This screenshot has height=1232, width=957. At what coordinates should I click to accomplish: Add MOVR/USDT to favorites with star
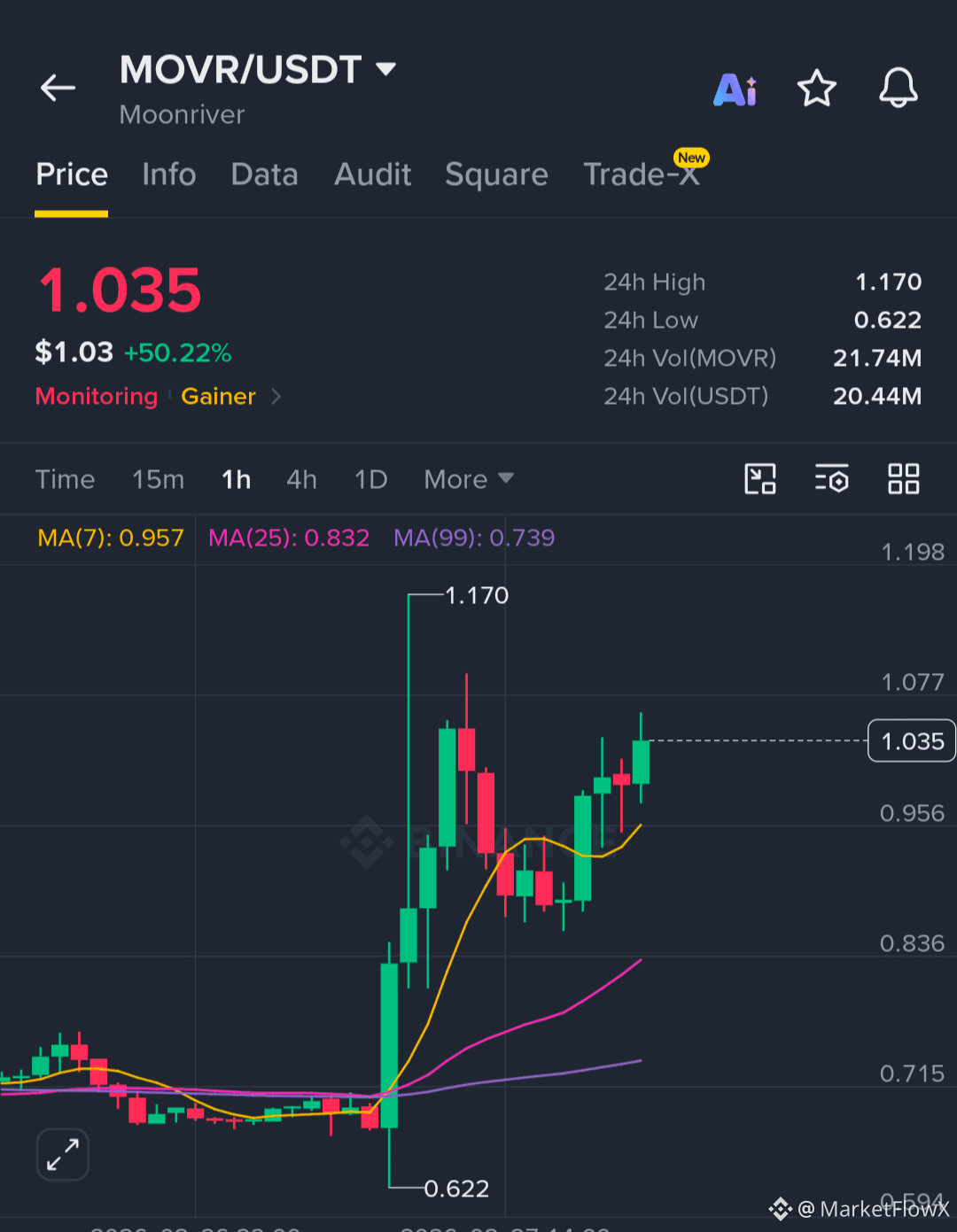click(x=817, y=88)
